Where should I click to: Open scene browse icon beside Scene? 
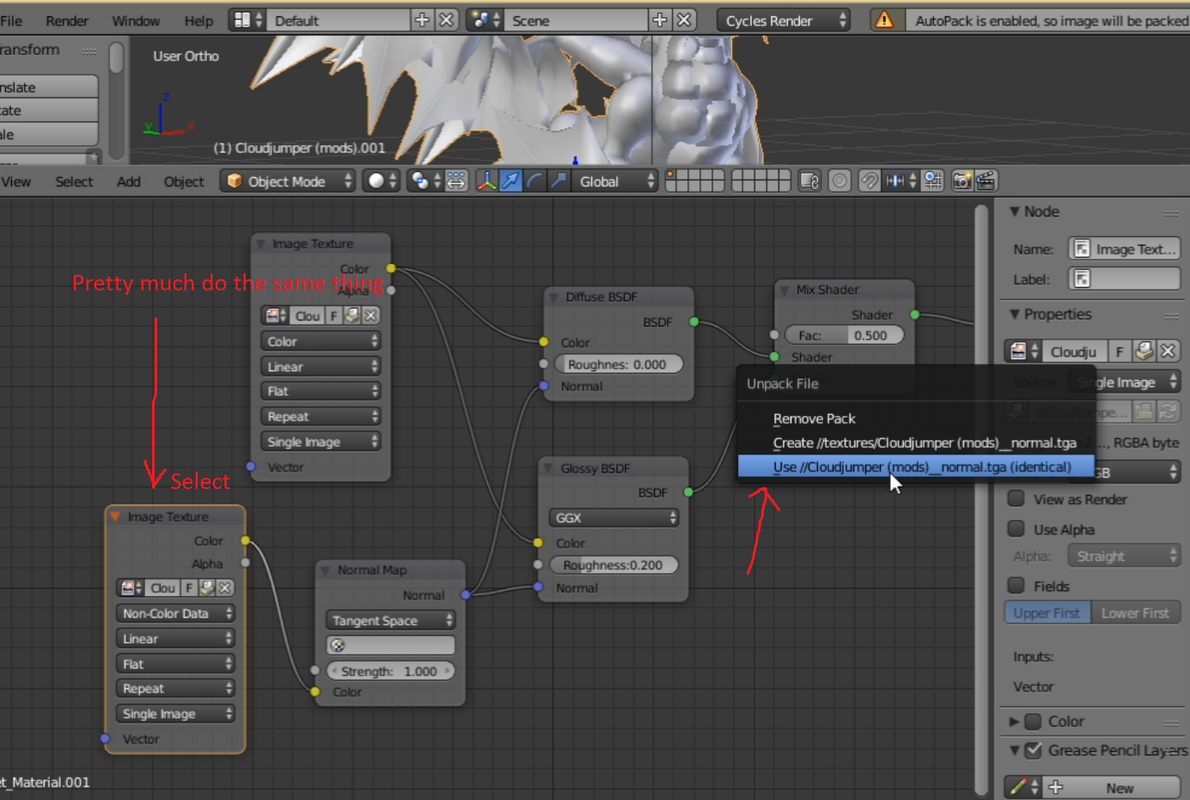pyautogui.click(x=485, y=20)
